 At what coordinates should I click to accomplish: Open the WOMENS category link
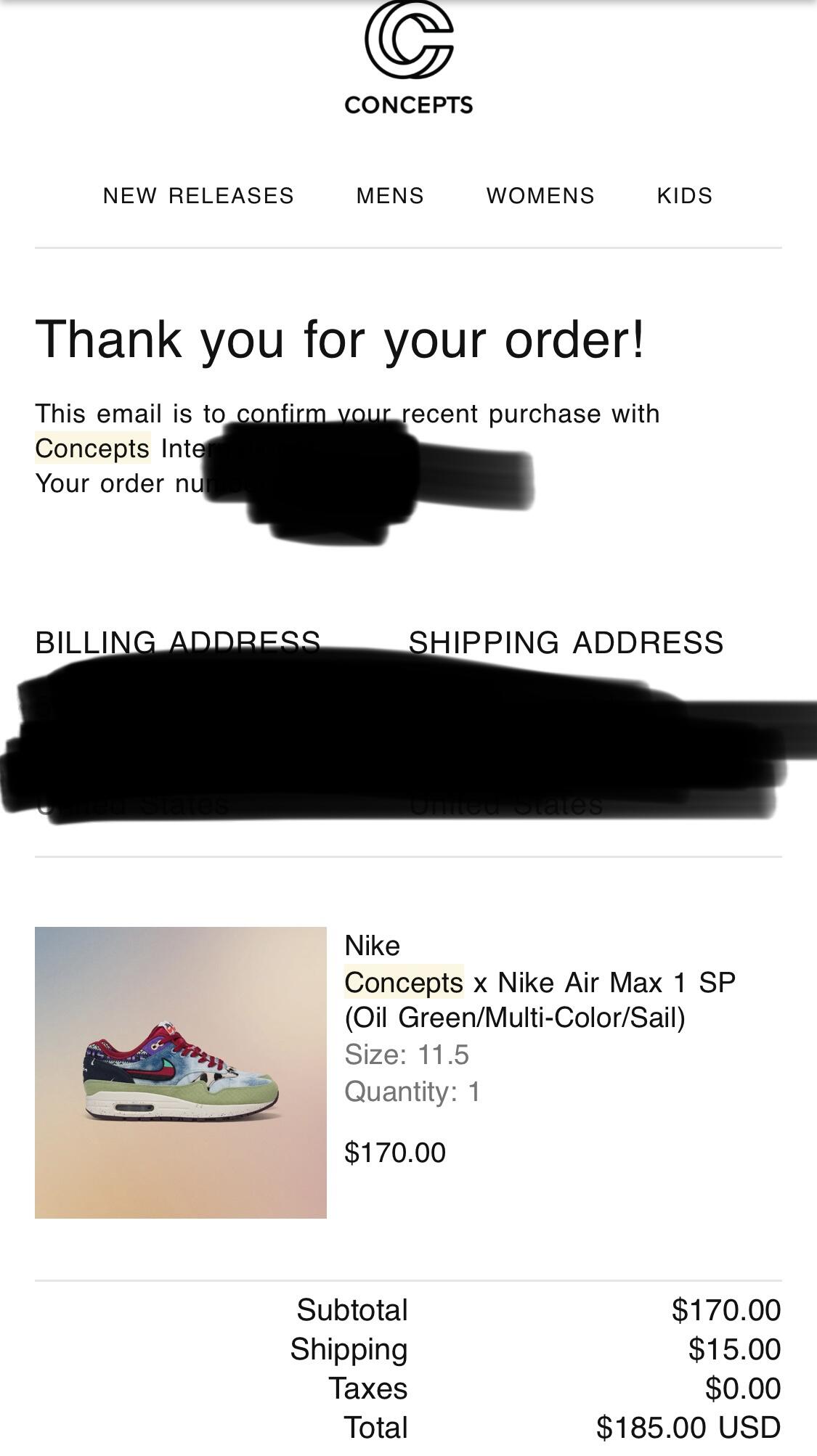(540, 196)
